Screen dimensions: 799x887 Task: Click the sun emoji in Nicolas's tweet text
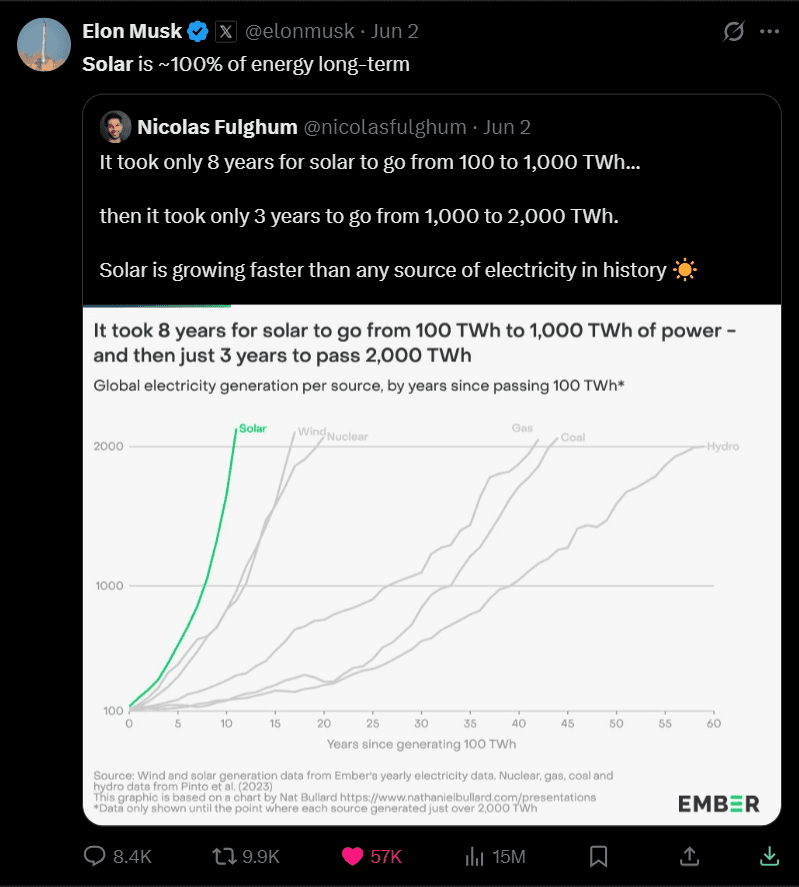coord(686,269)
